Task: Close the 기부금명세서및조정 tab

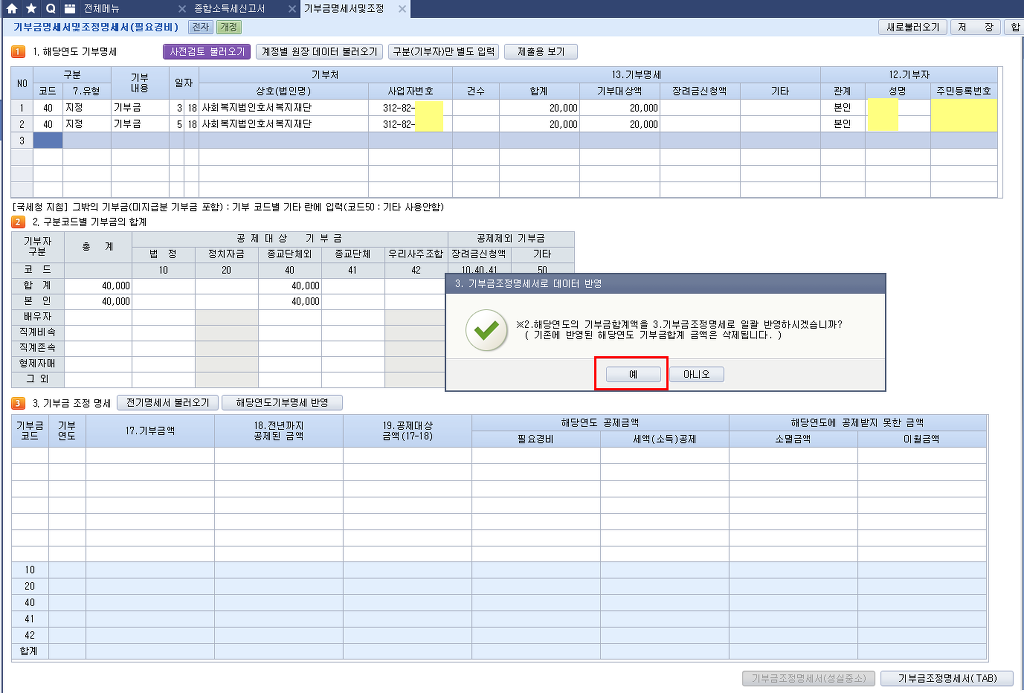Action: point(402,8)
